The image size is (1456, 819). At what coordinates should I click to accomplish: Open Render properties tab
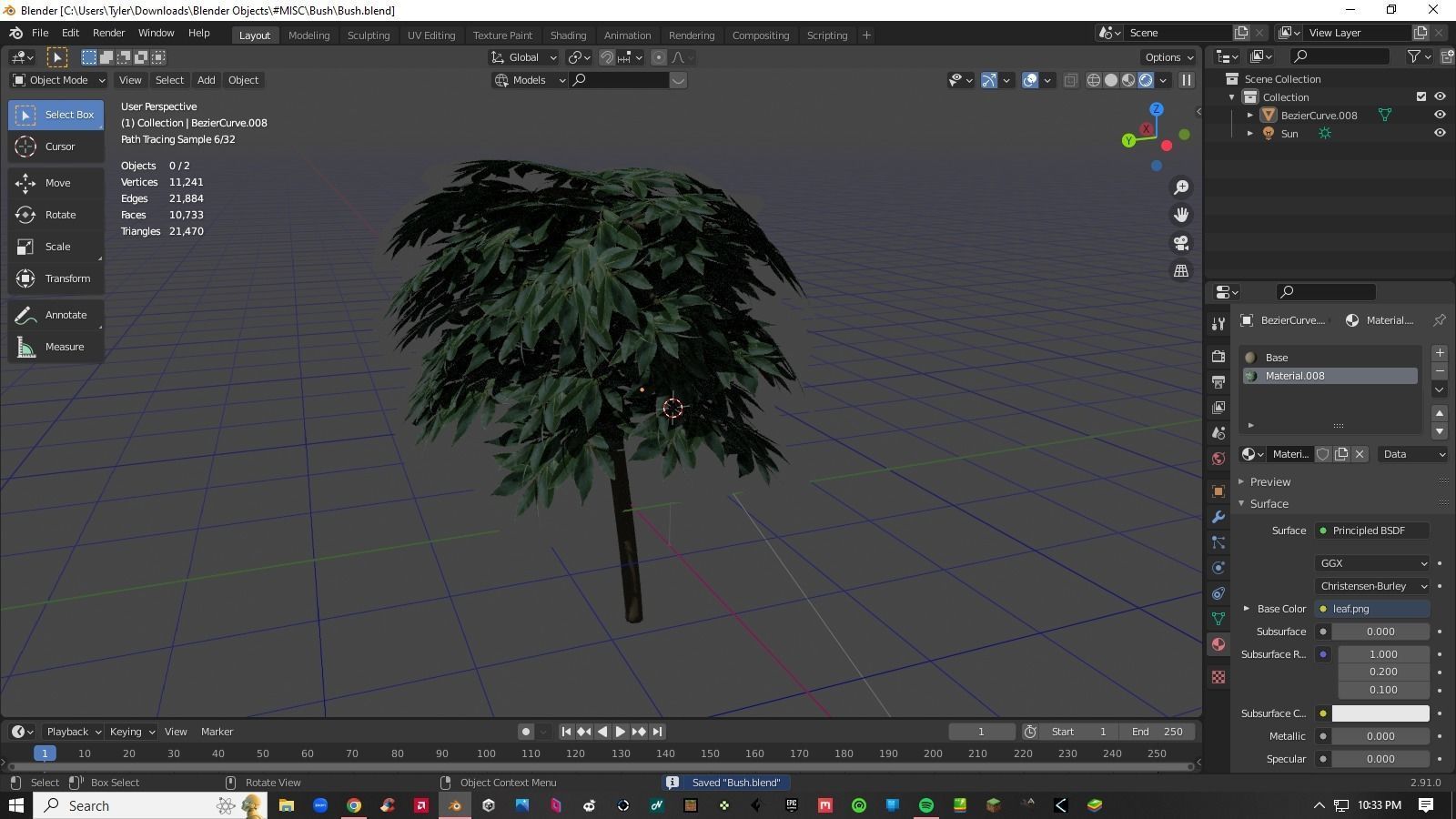[1218, 356]
